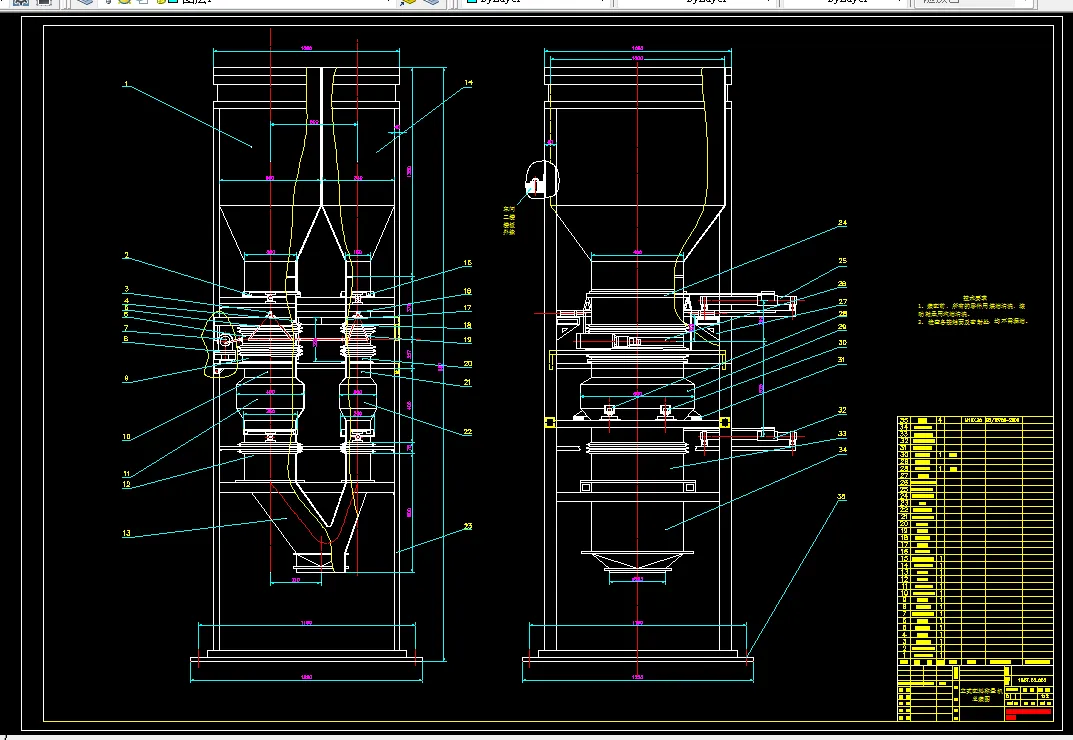Select callout 29 in right view
Image resolution: width=1073 pixels, height=740 pixels.
842,327
